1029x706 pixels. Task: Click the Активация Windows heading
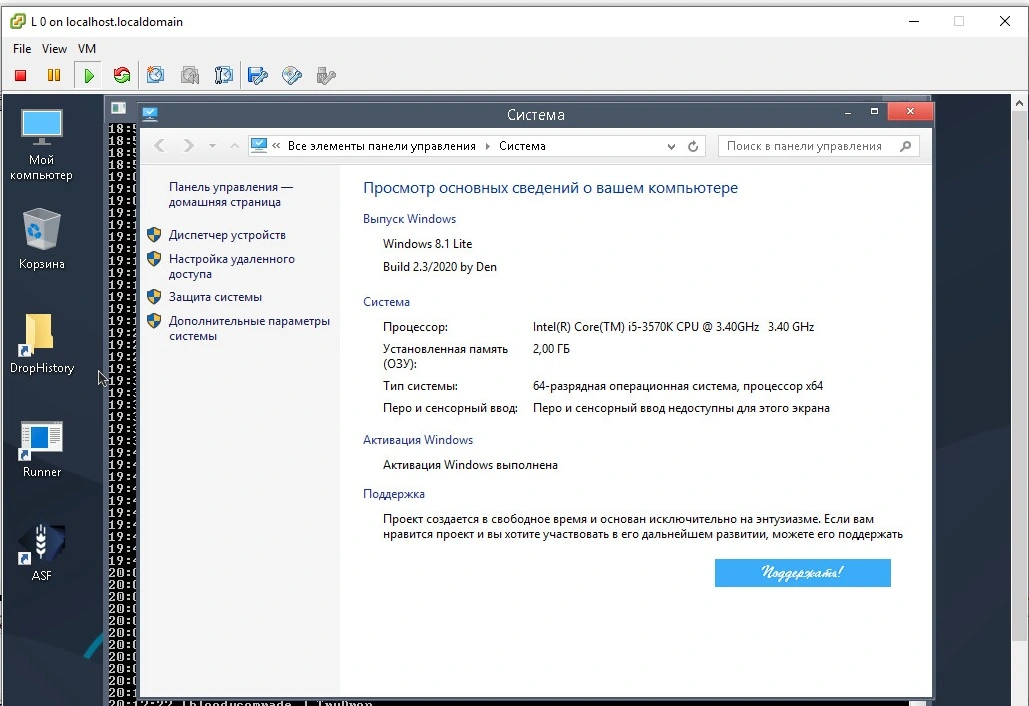[x=417, y=440]
